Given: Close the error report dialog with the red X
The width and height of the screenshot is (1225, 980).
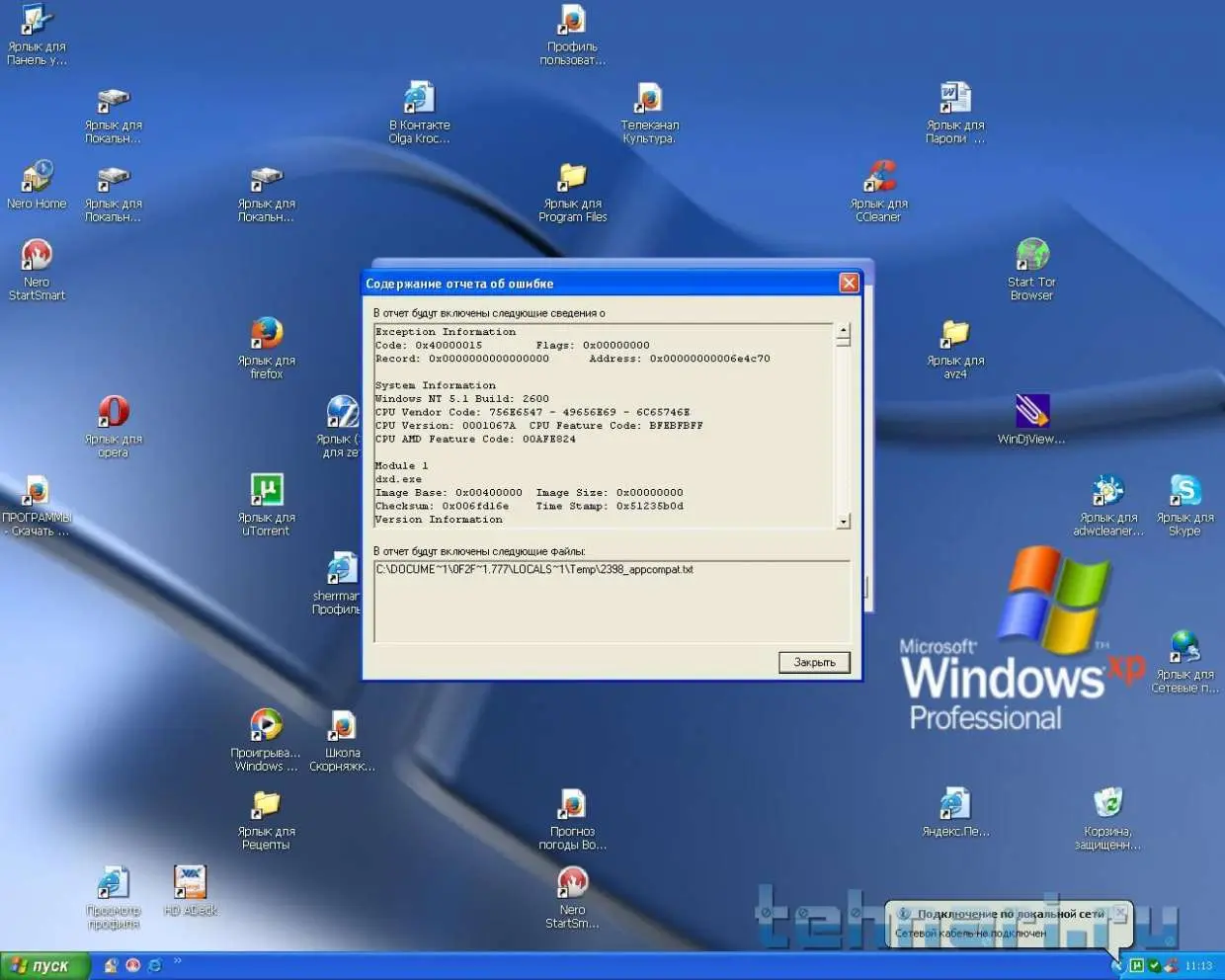Looking at the screenshot, I should [x=849, y=284].
